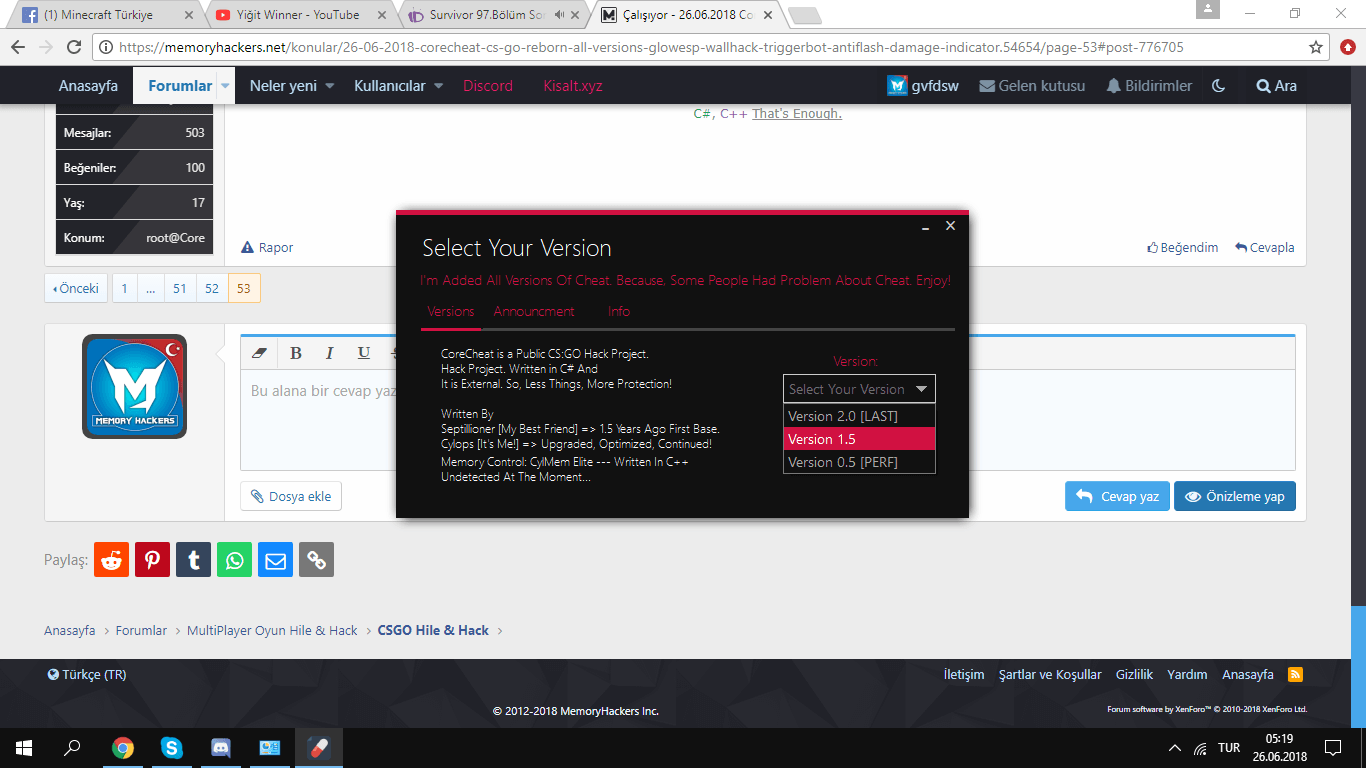Toggle bold formatting in the reply editor
This screenshot has height=768, width=1366.
pyautogui.click(x=296, y=353)
